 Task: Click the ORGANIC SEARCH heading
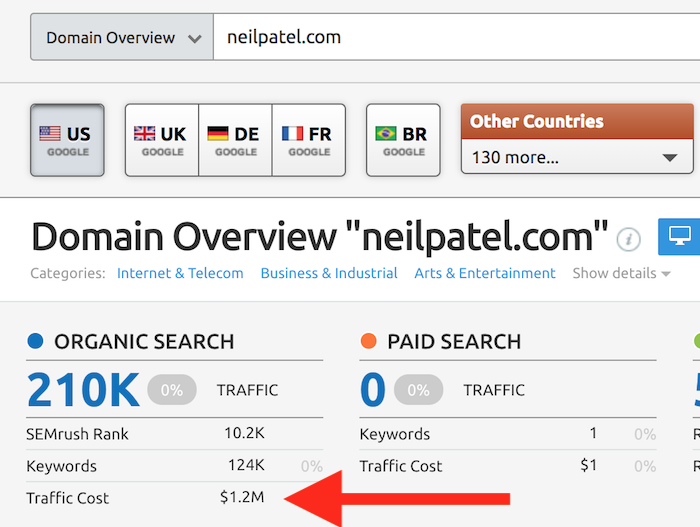pyautogui.click(x=144, y=342)
